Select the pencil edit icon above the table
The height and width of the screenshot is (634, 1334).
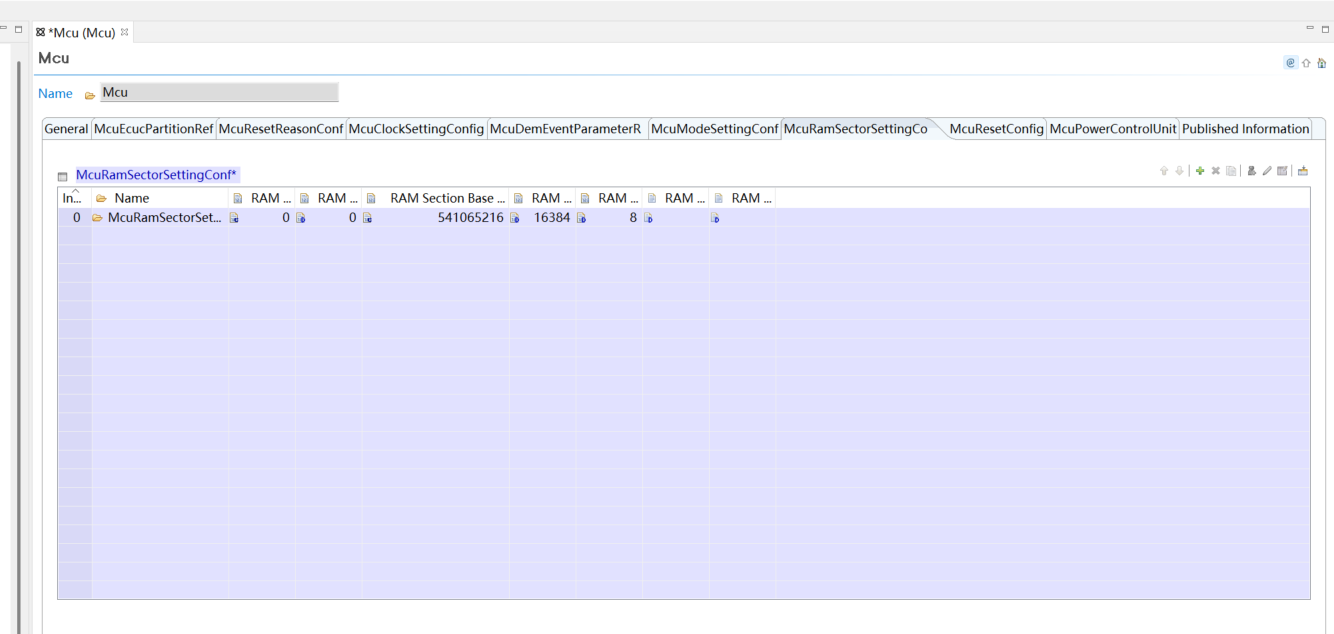(x=1267, y=170)
